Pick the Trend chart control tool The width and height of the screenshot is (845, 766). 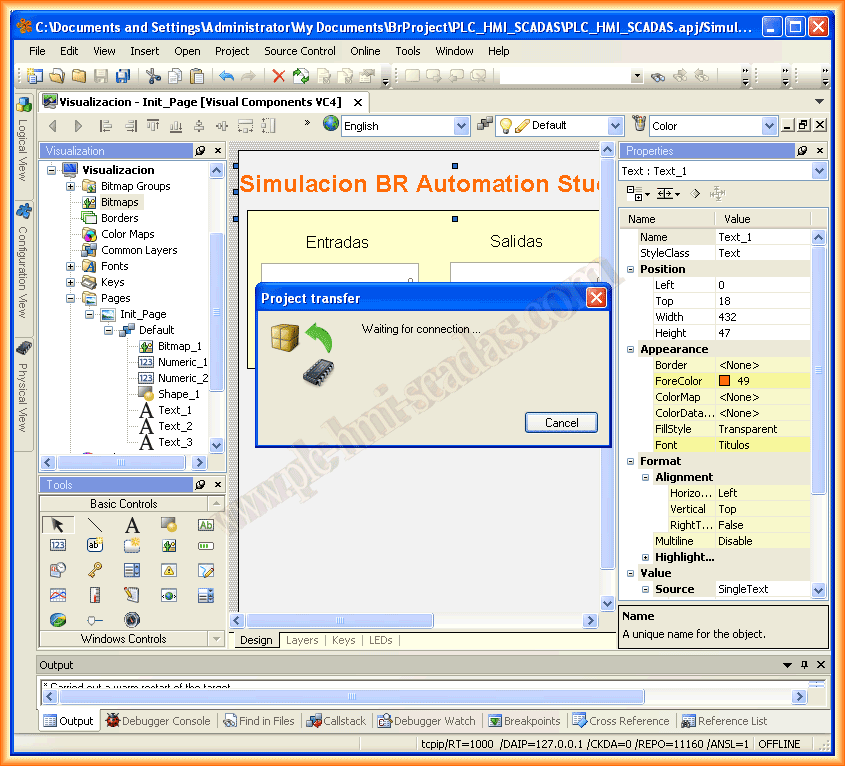click(x=57, y=595)
